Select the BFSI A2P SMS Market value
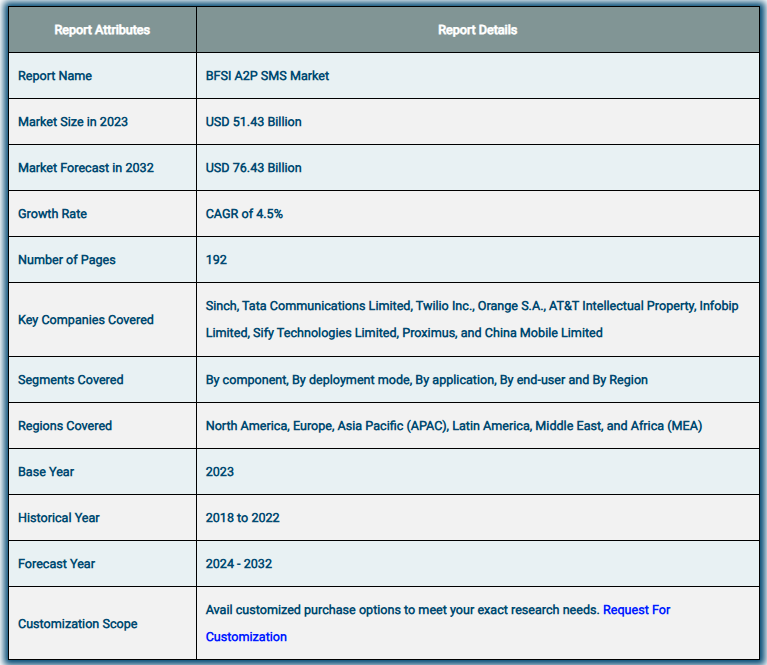The image size is (767, 665). tap(267, 76)
